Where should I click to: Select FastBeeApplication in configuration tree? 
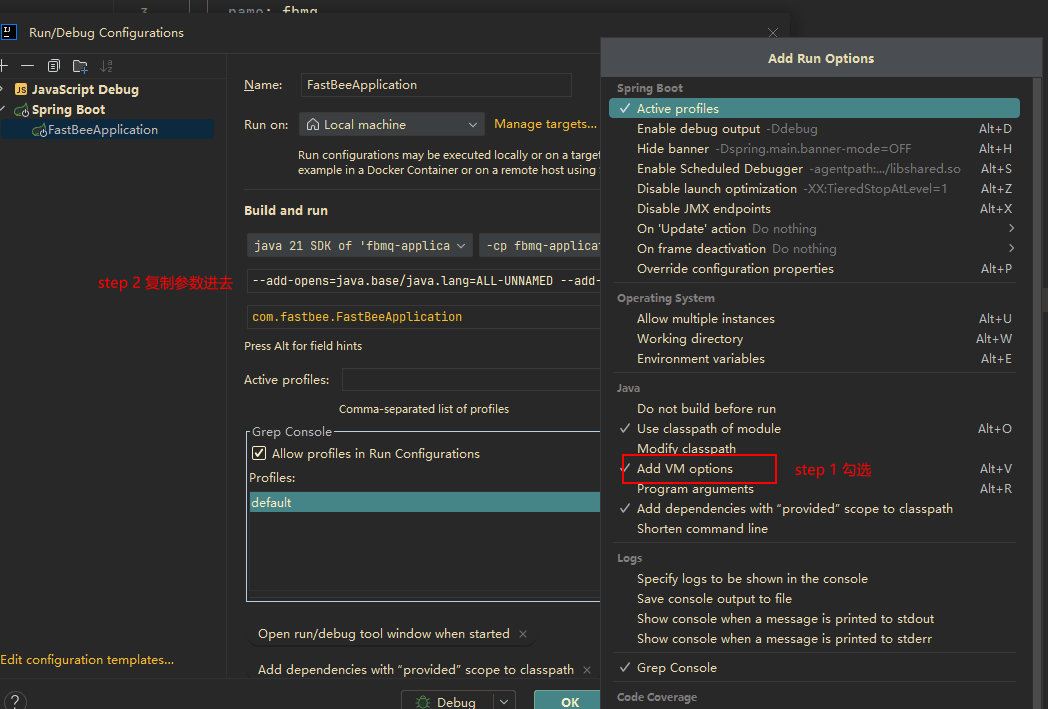pos(107,130)
